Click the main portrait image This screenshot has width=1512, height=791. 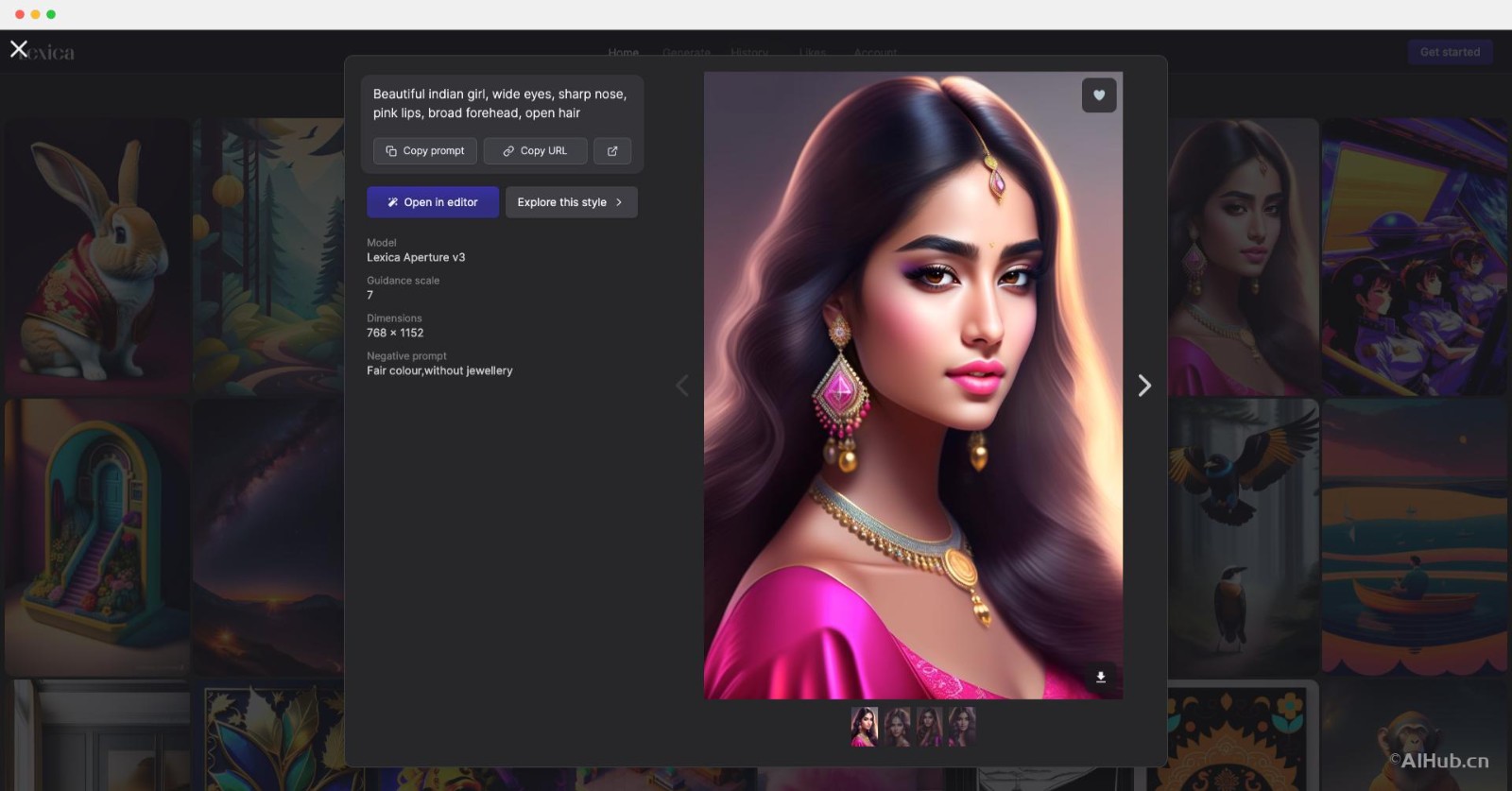[913, 386]
